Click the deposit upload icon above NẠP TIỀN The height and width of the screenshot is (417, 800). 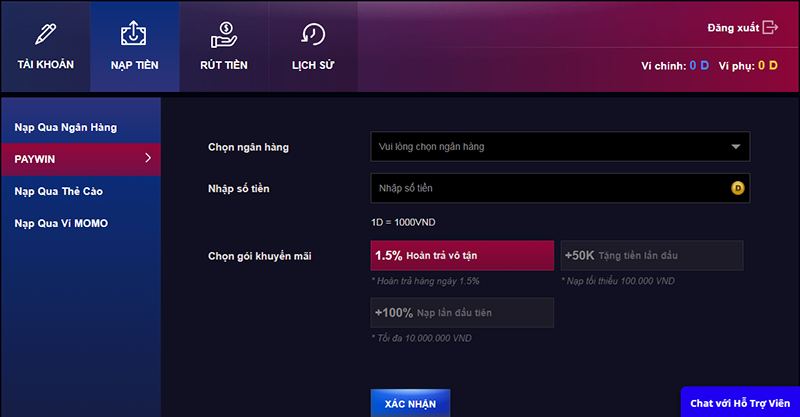tap(134, 33)
